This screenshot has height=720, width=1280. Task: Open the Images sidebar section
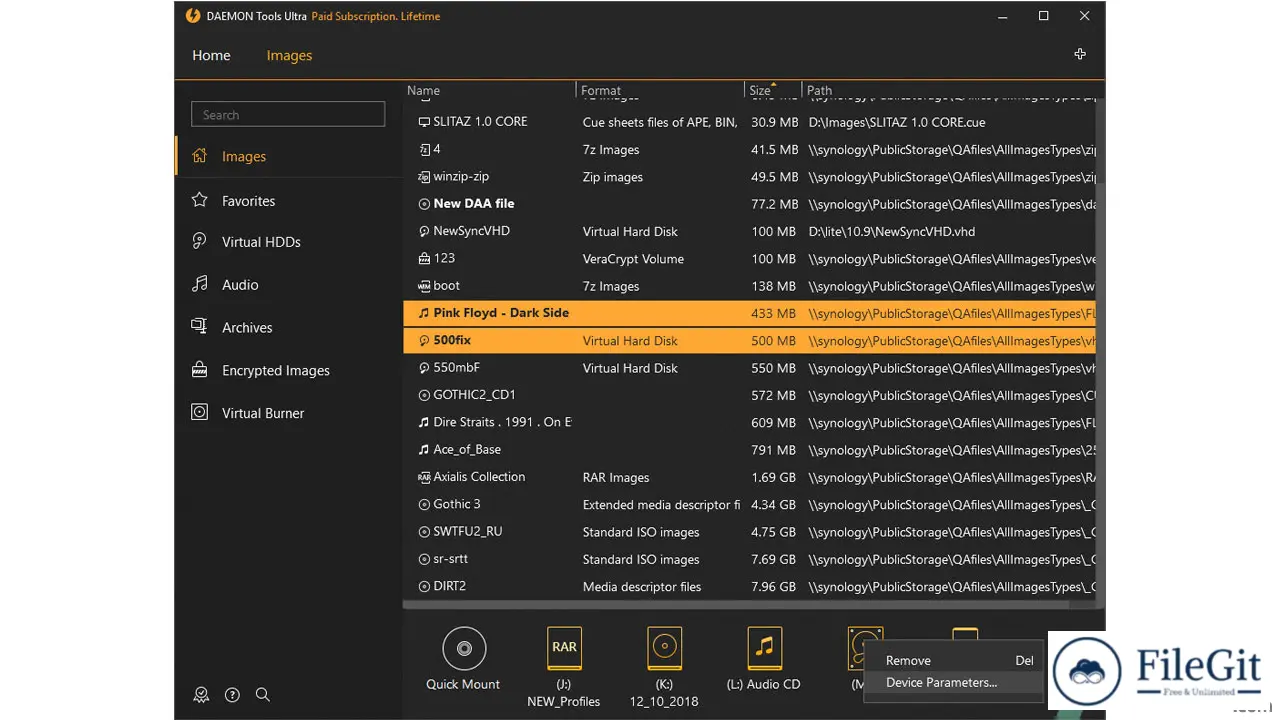click(288, 157)
